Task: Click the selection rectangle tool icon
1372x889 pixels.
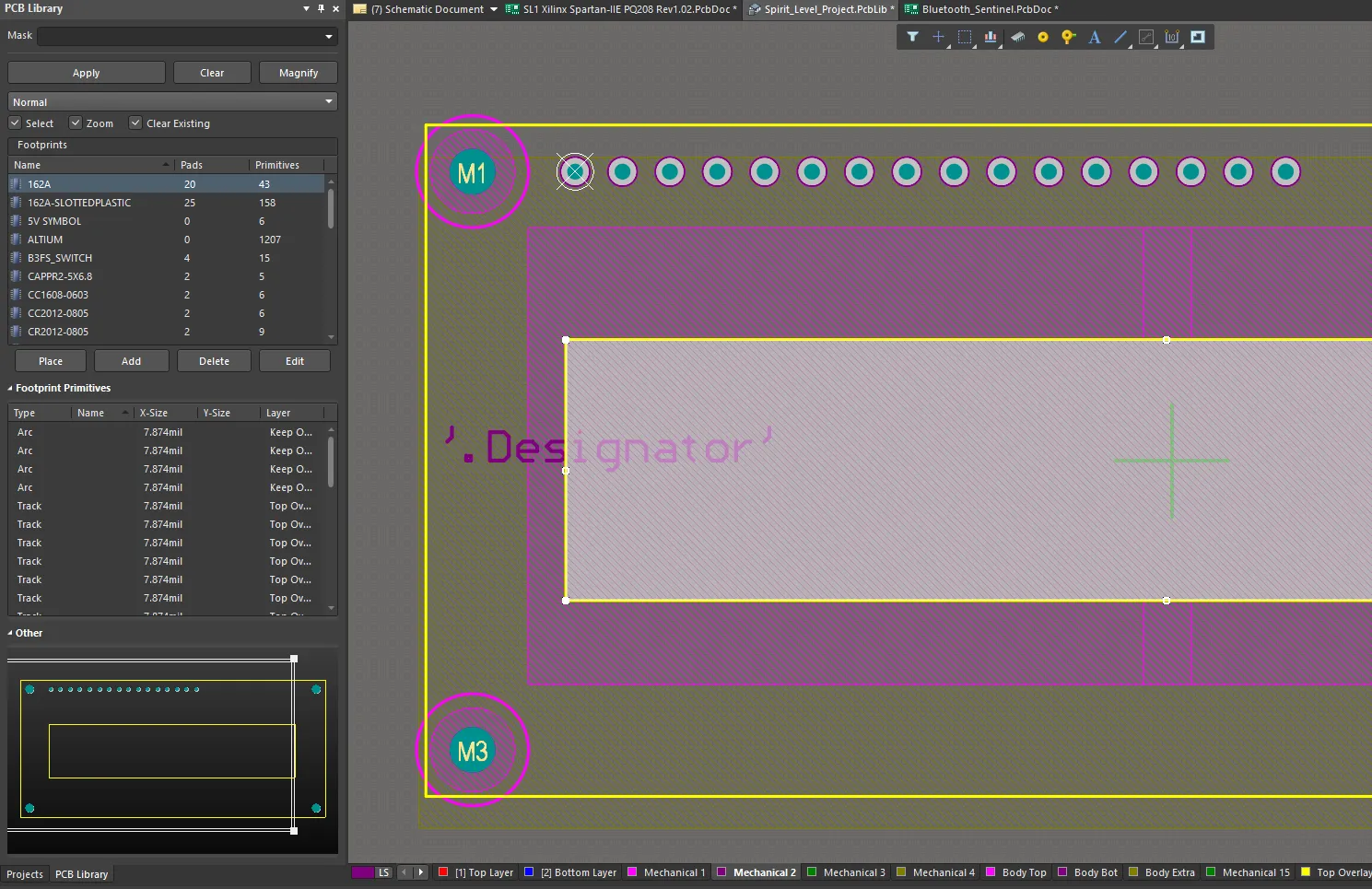Action: point(965,37)
